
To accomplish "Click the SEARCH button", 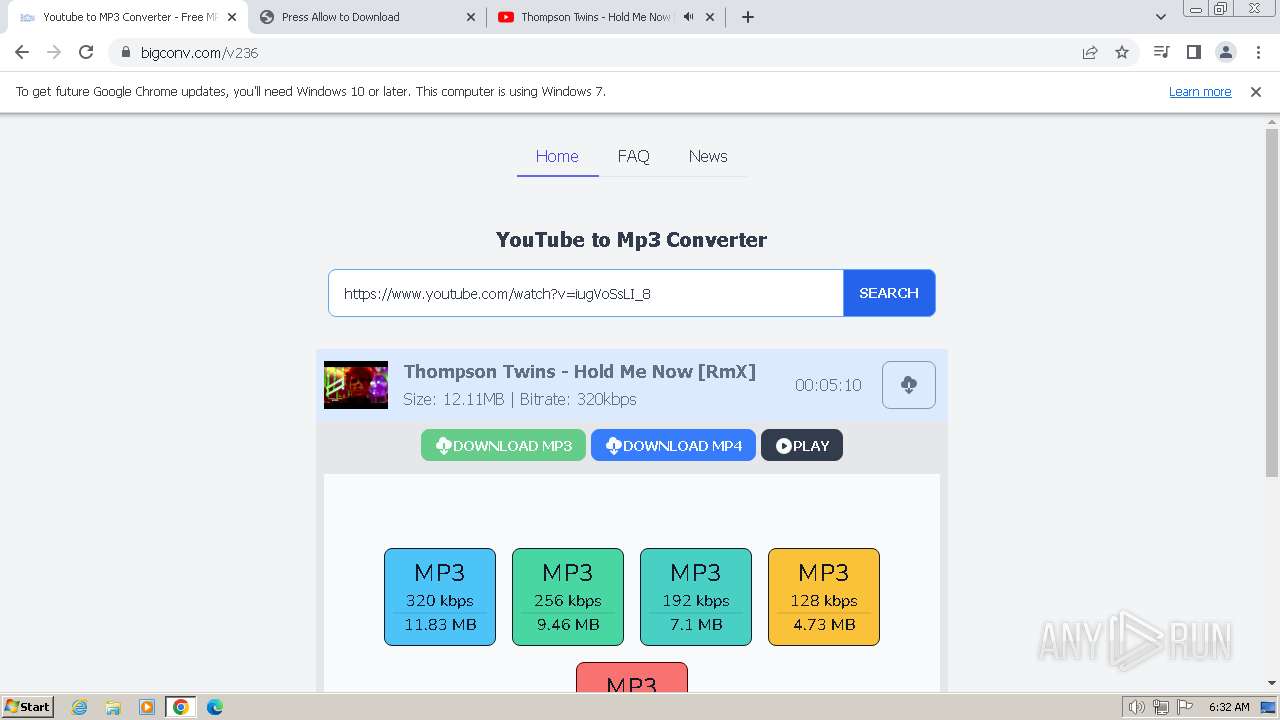I will coord(889,293).
